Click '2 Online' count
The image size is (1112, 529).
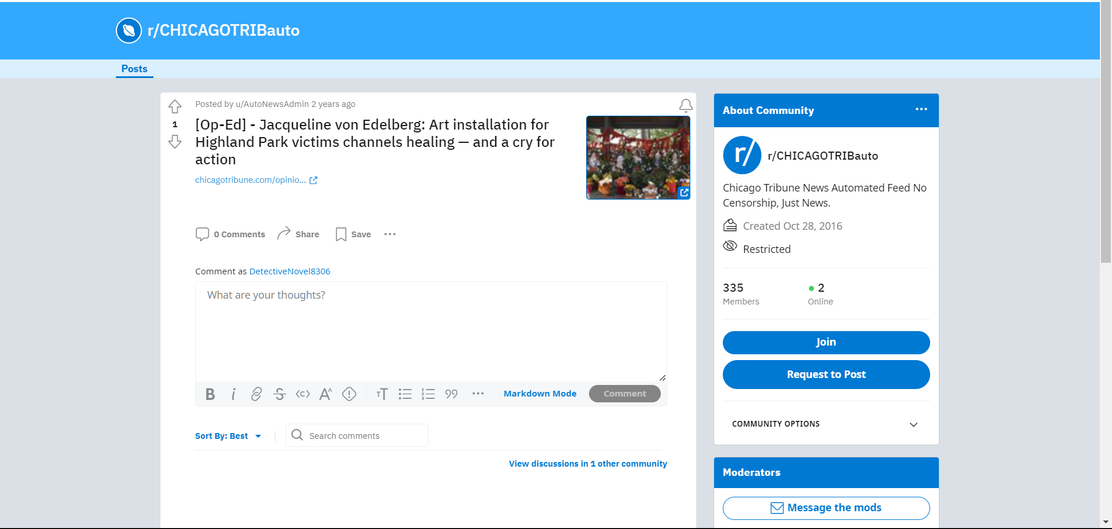[821, 294]
